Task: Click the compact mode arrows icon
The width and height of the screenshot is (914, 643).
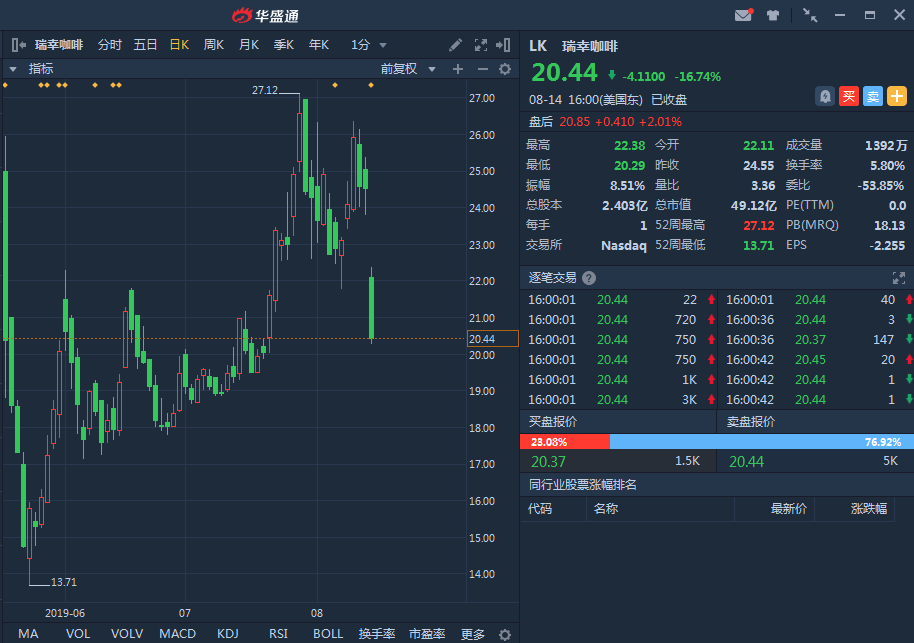Action: click(809, 15)
